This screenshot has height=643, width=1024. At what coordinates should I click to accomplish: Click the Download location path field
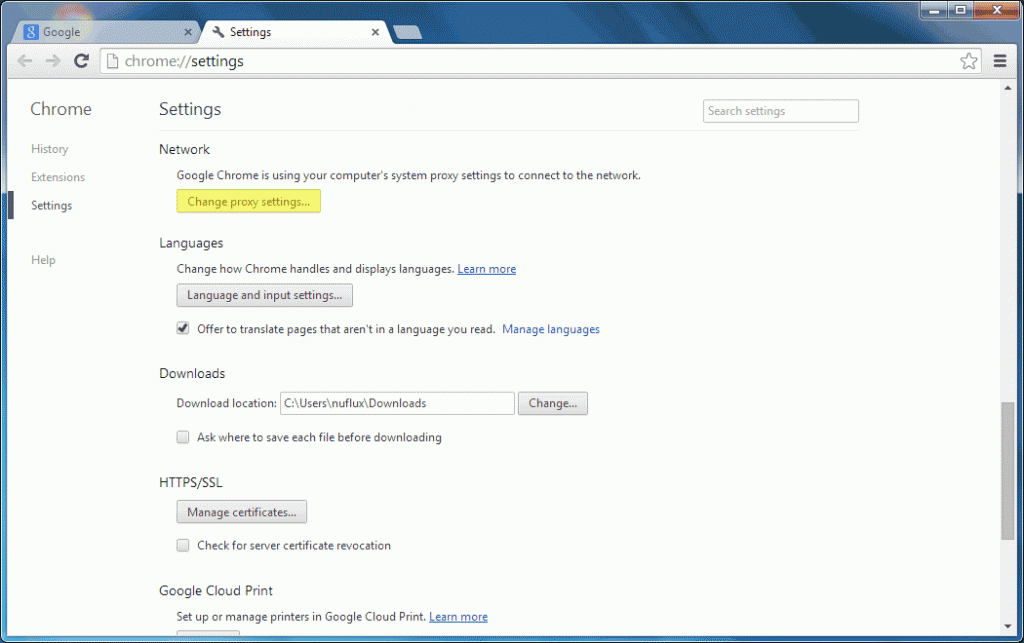[x=397, y=403]
